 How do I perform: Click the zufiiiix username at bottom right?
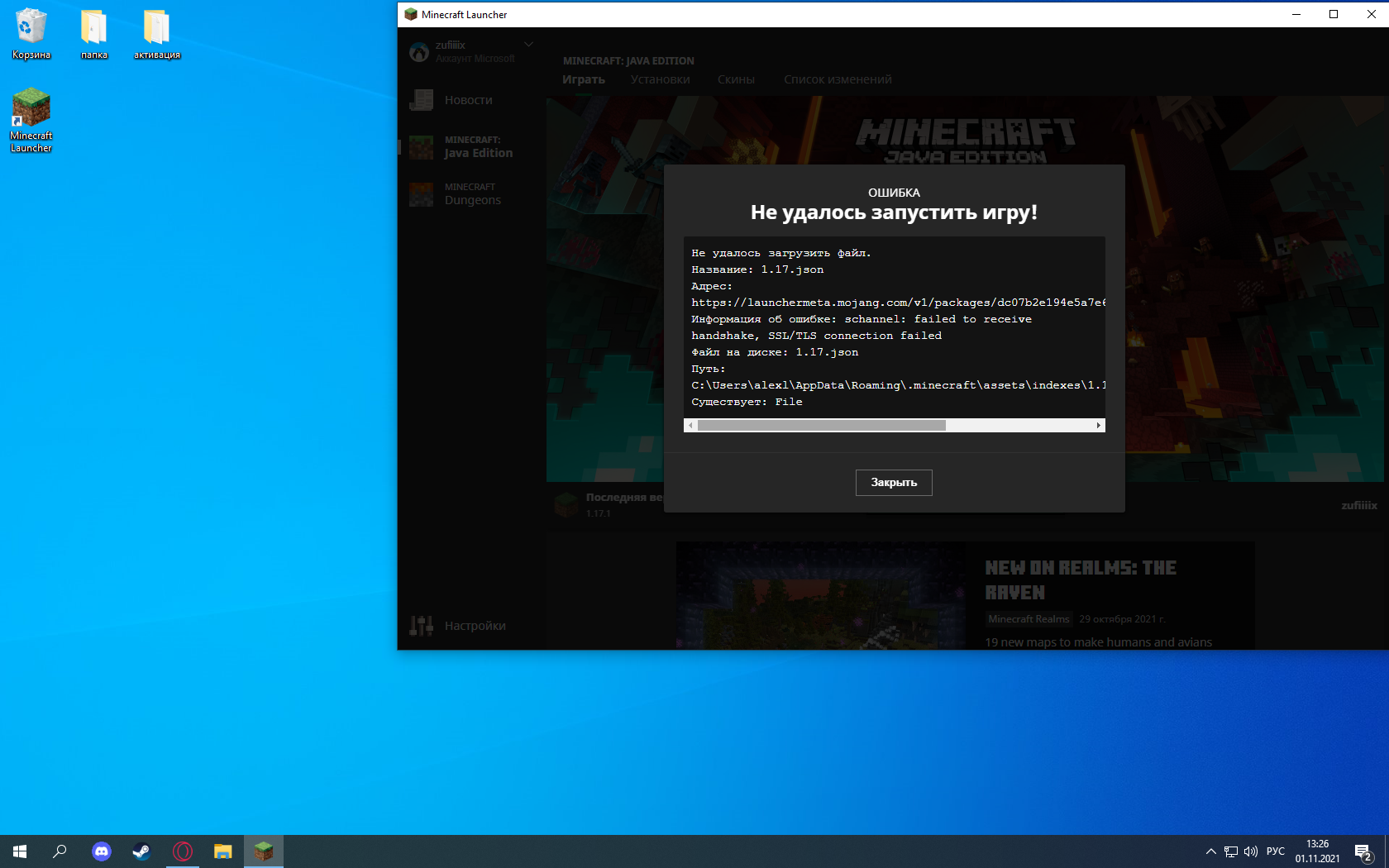point(1359,505)
